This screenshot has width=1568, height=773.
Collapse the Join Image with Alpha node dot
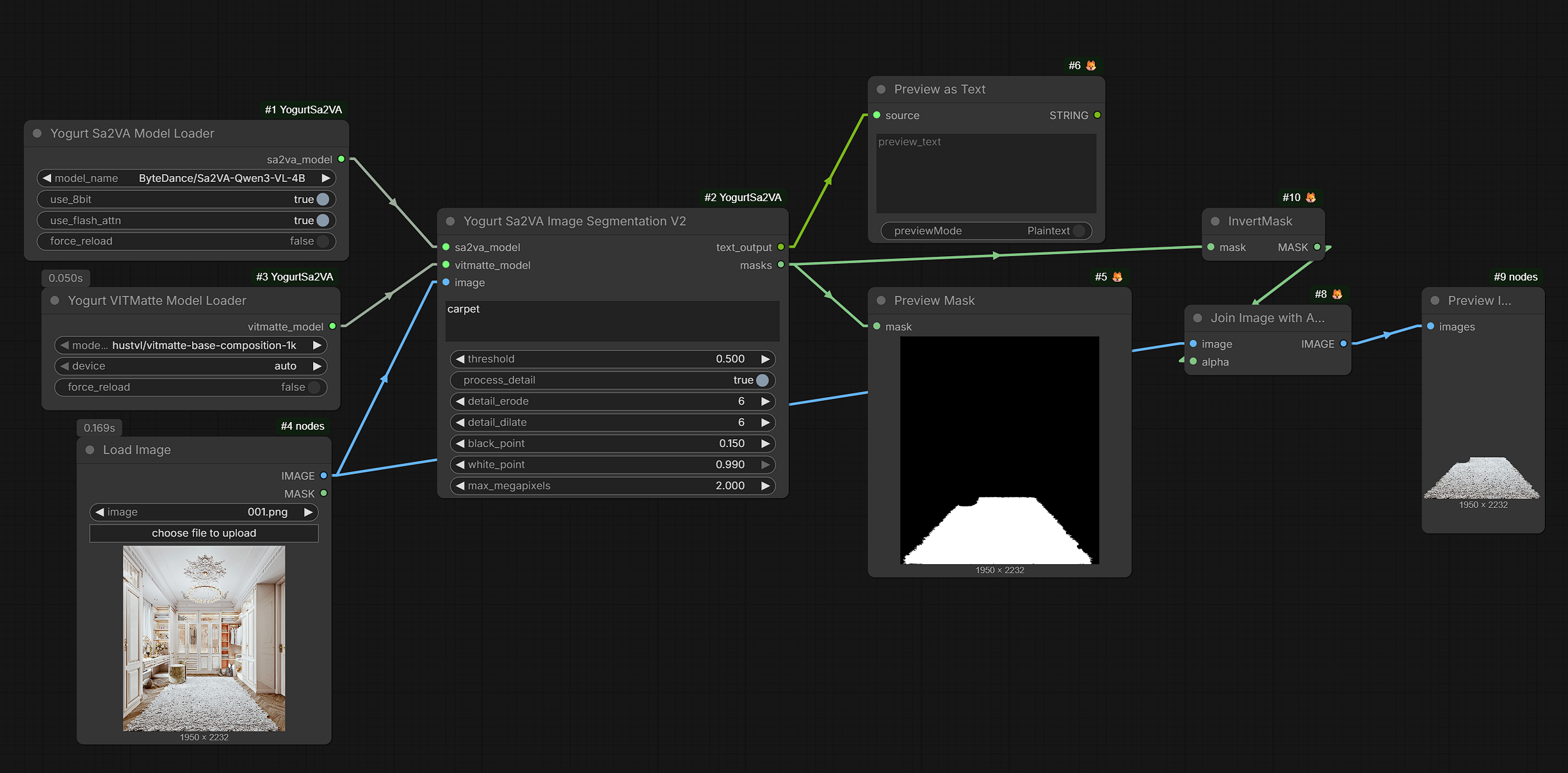coord(1198,318)
